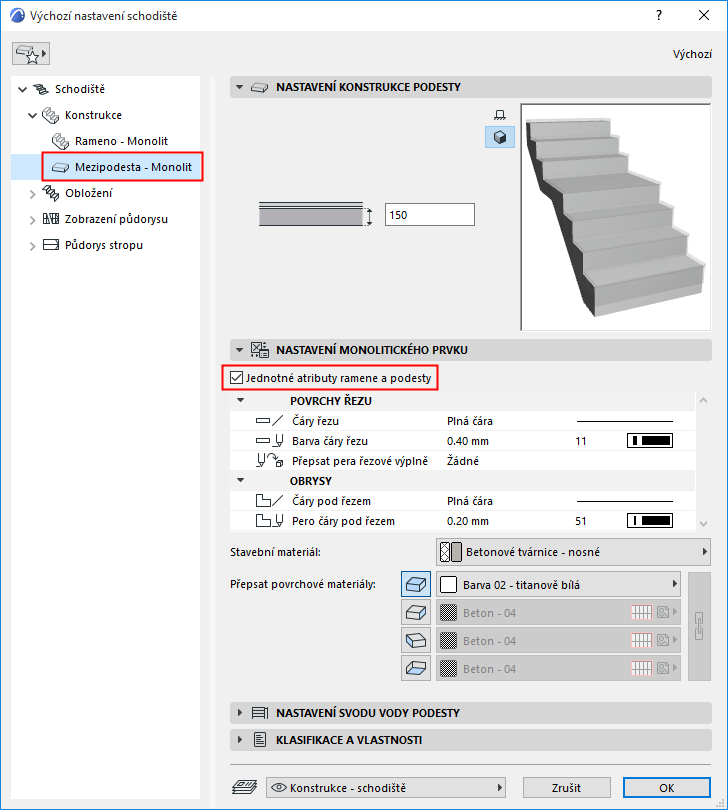The image size is (728, 810).
Task: Click the Výchozí label
Action: 692,54
